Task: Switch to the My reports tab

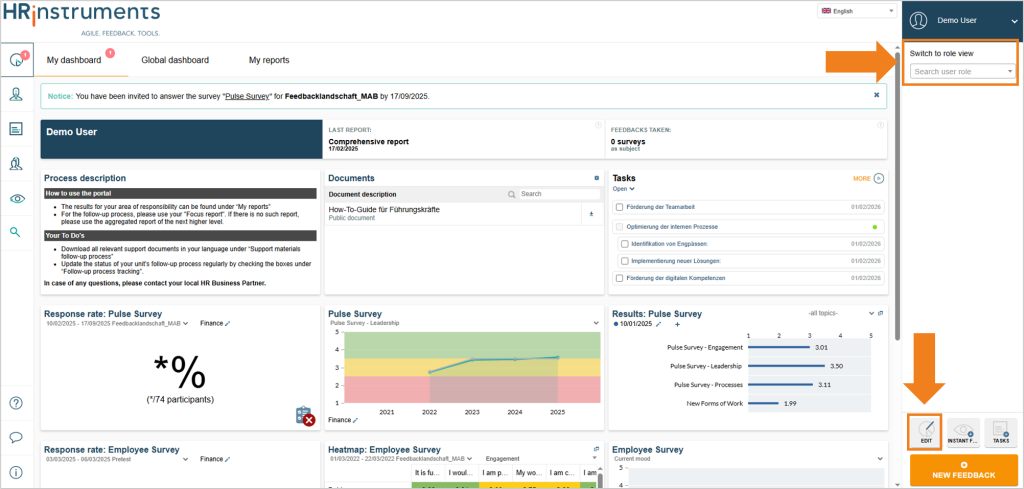Action: point(269,60)
